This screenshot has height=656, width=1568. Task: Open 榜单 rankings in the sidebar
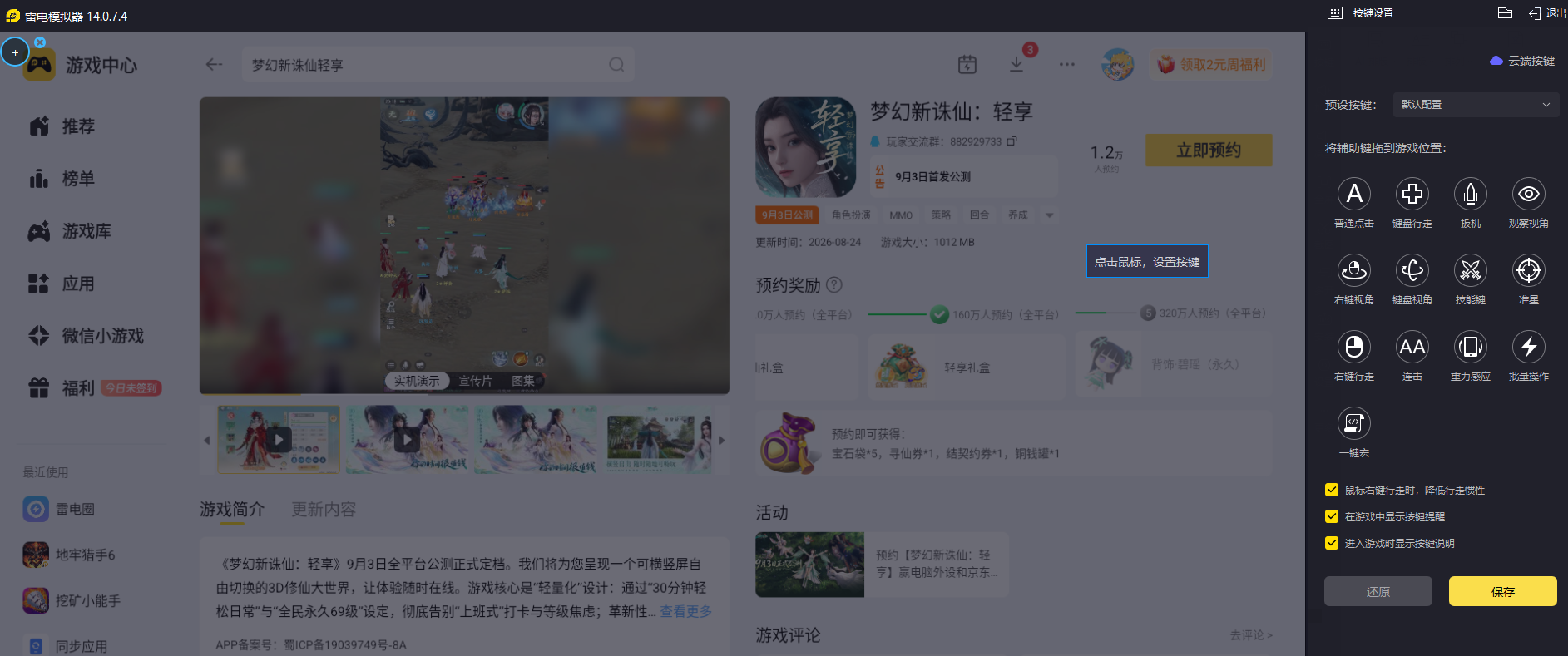62,179
